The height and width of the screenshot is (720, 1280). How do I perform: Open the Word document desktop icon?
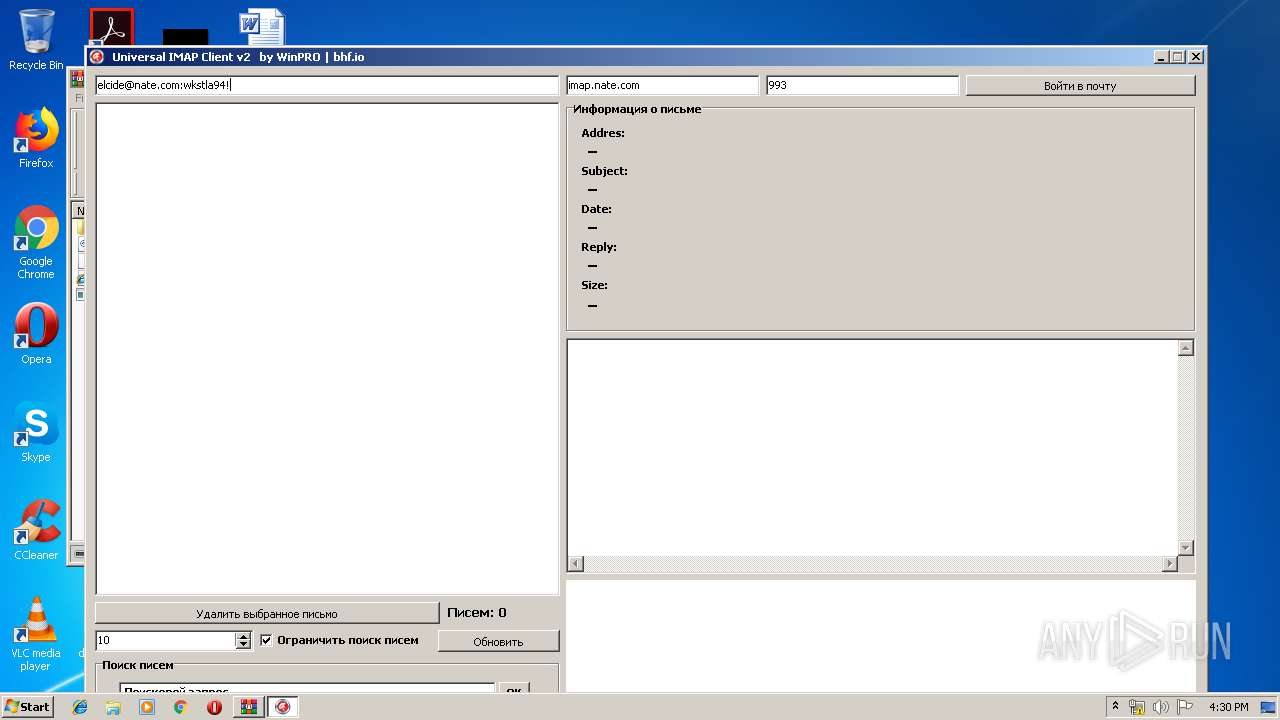click(262, 27)
